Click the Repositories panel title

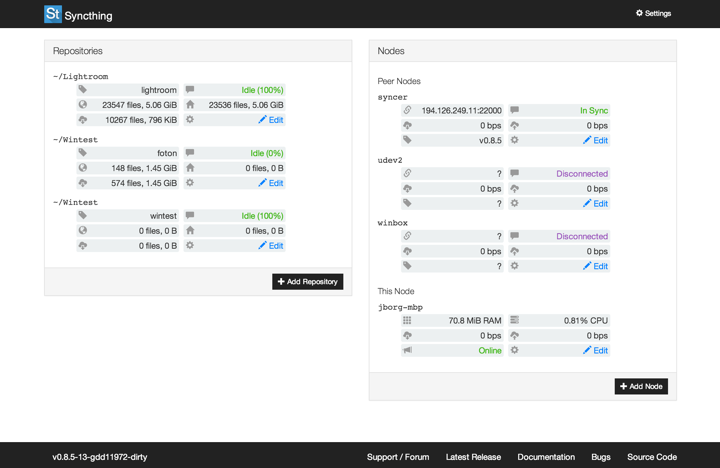(x=78, y=51)
